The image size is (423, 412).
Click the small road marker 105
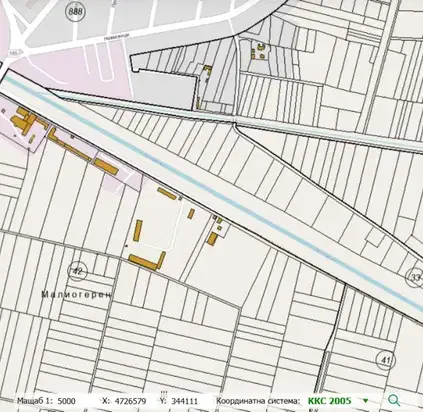13,53
